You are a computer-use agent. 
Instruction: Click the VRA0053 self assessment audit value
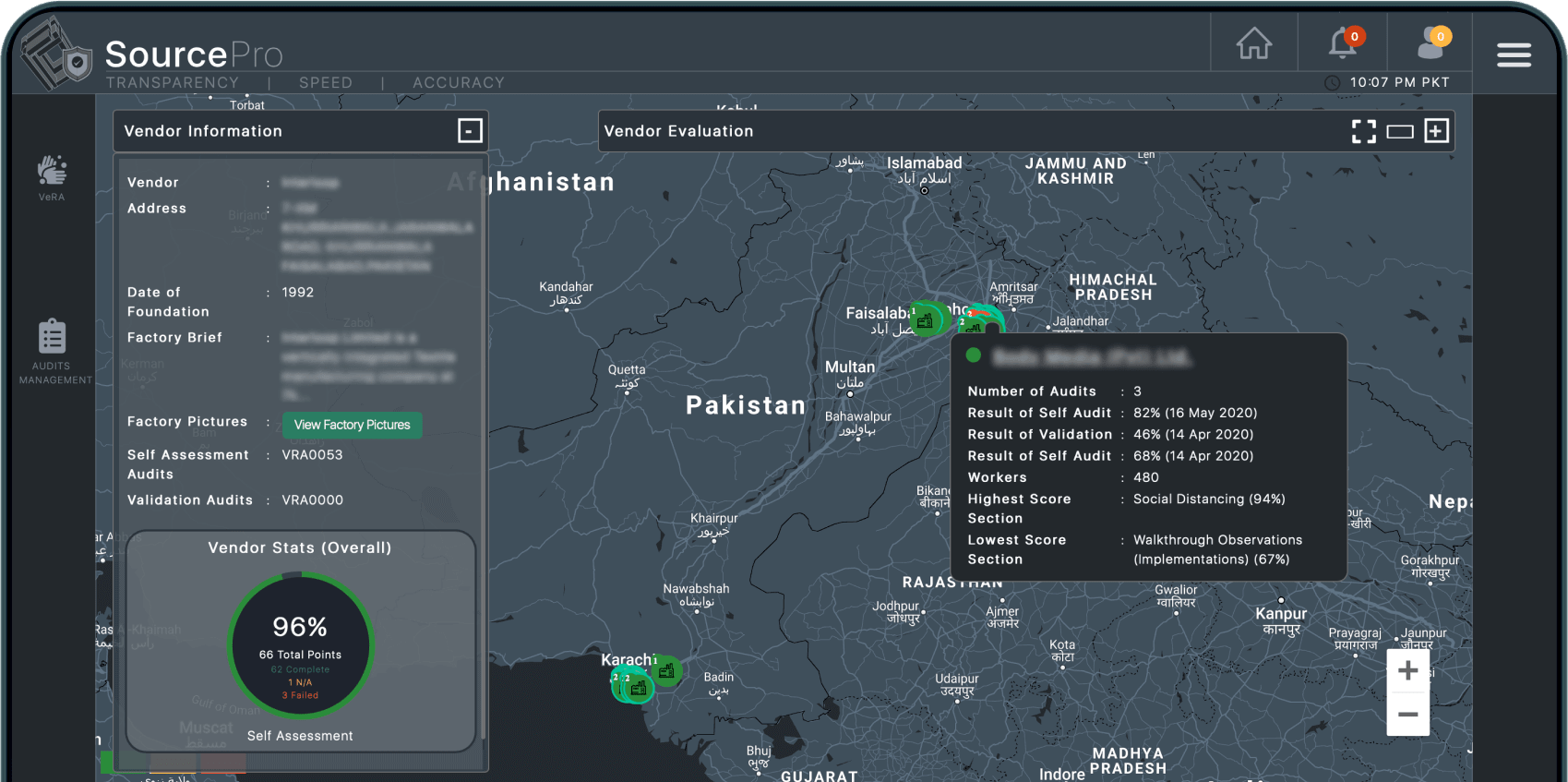312,455
